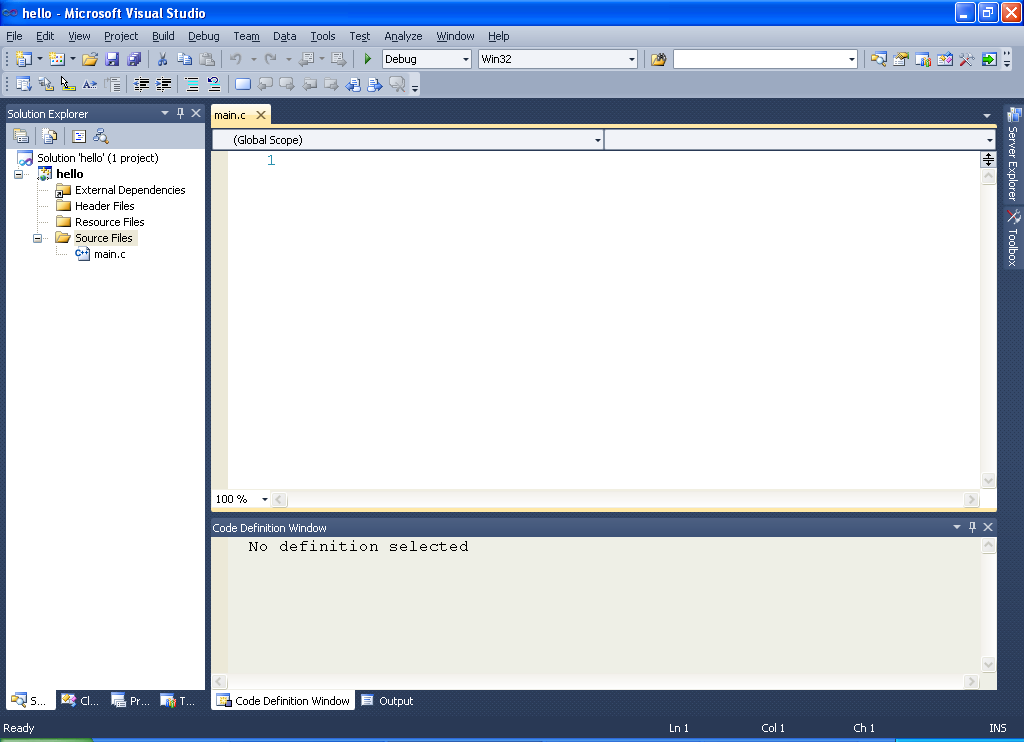
Task: Click View Class Diagram in Solution Explorer
Action: click(x=101, y=136)
